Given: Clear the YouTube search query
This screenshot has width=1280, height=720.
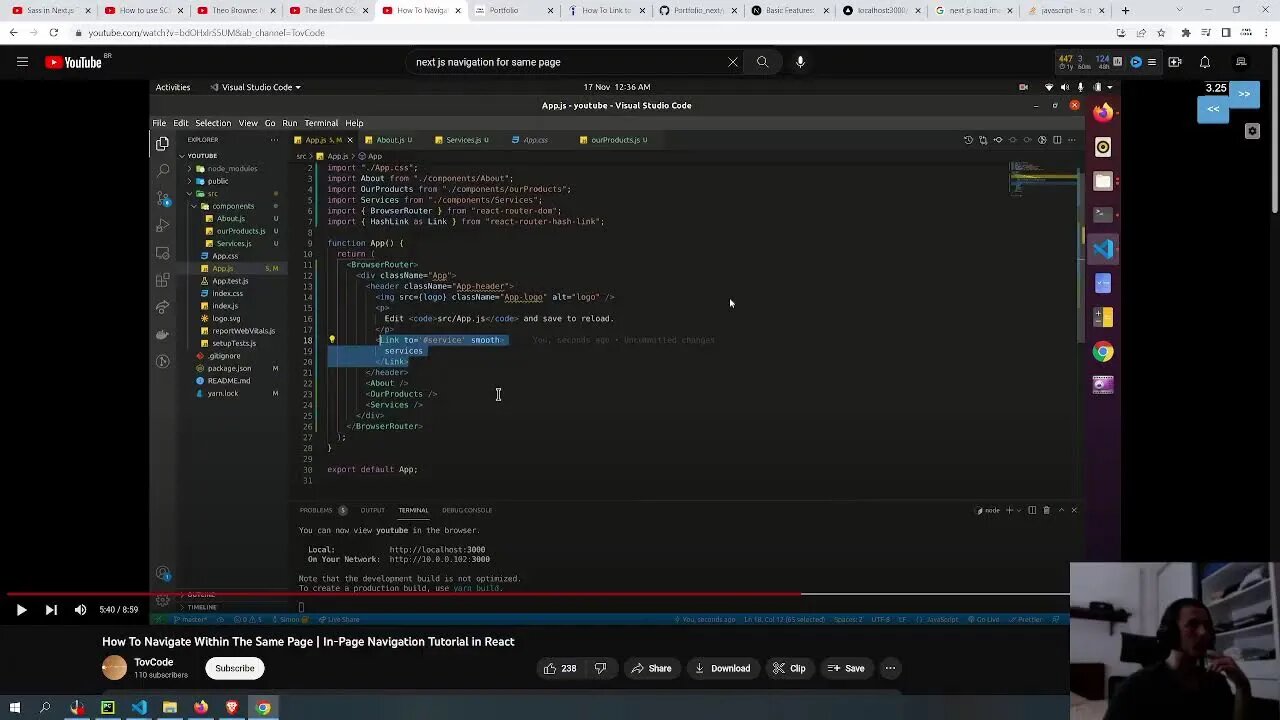Looking at the screenshot, I should pos(733,62).
